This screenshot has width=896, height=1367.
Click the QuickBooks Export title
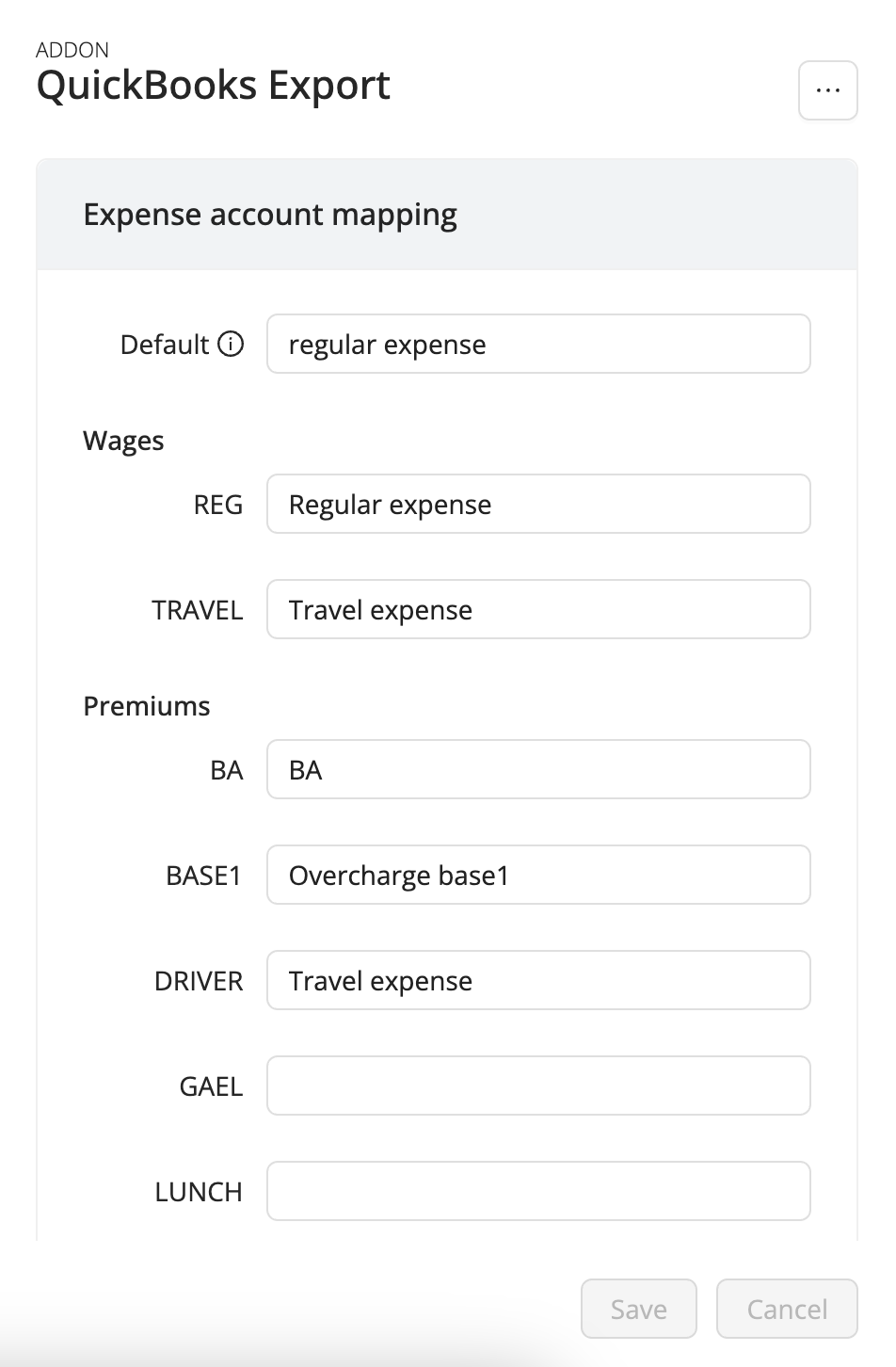pyautogui.click(x=213, y=85)
